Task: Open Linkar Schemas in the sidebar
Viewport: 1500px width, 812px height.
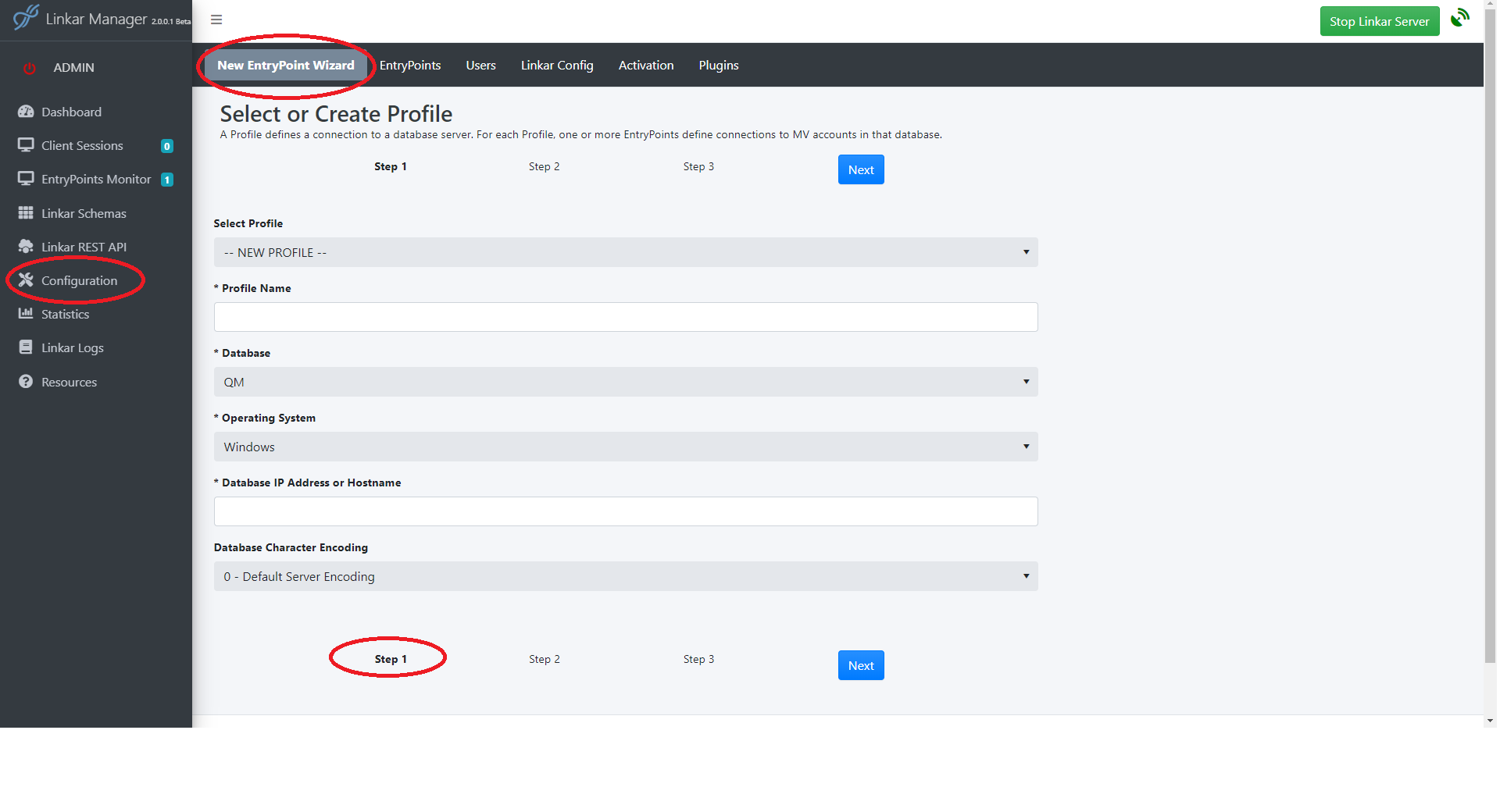Action: (84, 213)
